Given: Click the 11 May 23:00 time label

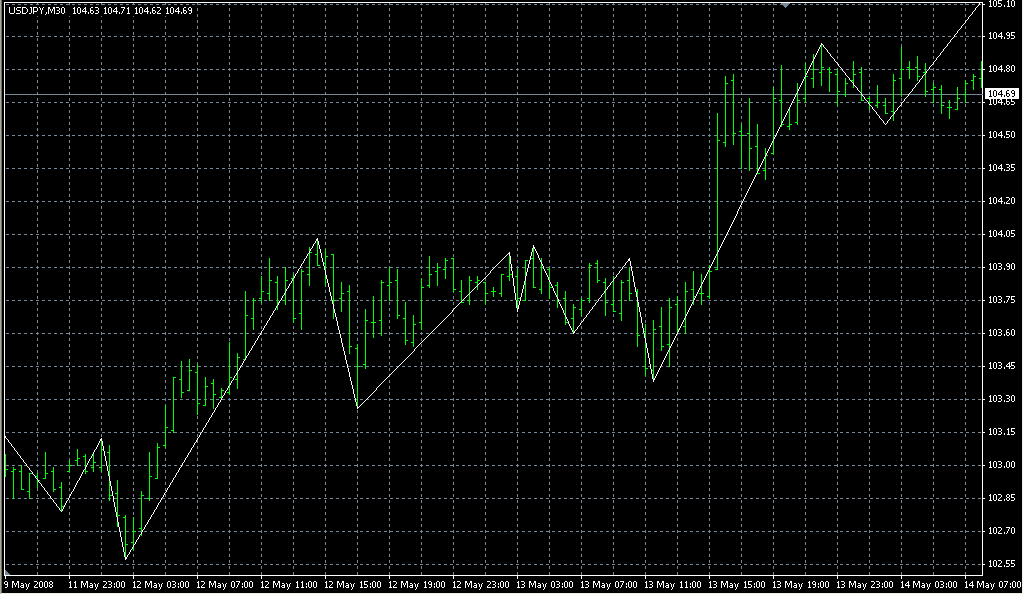Looking at the screenshot, I should (96, 584).
